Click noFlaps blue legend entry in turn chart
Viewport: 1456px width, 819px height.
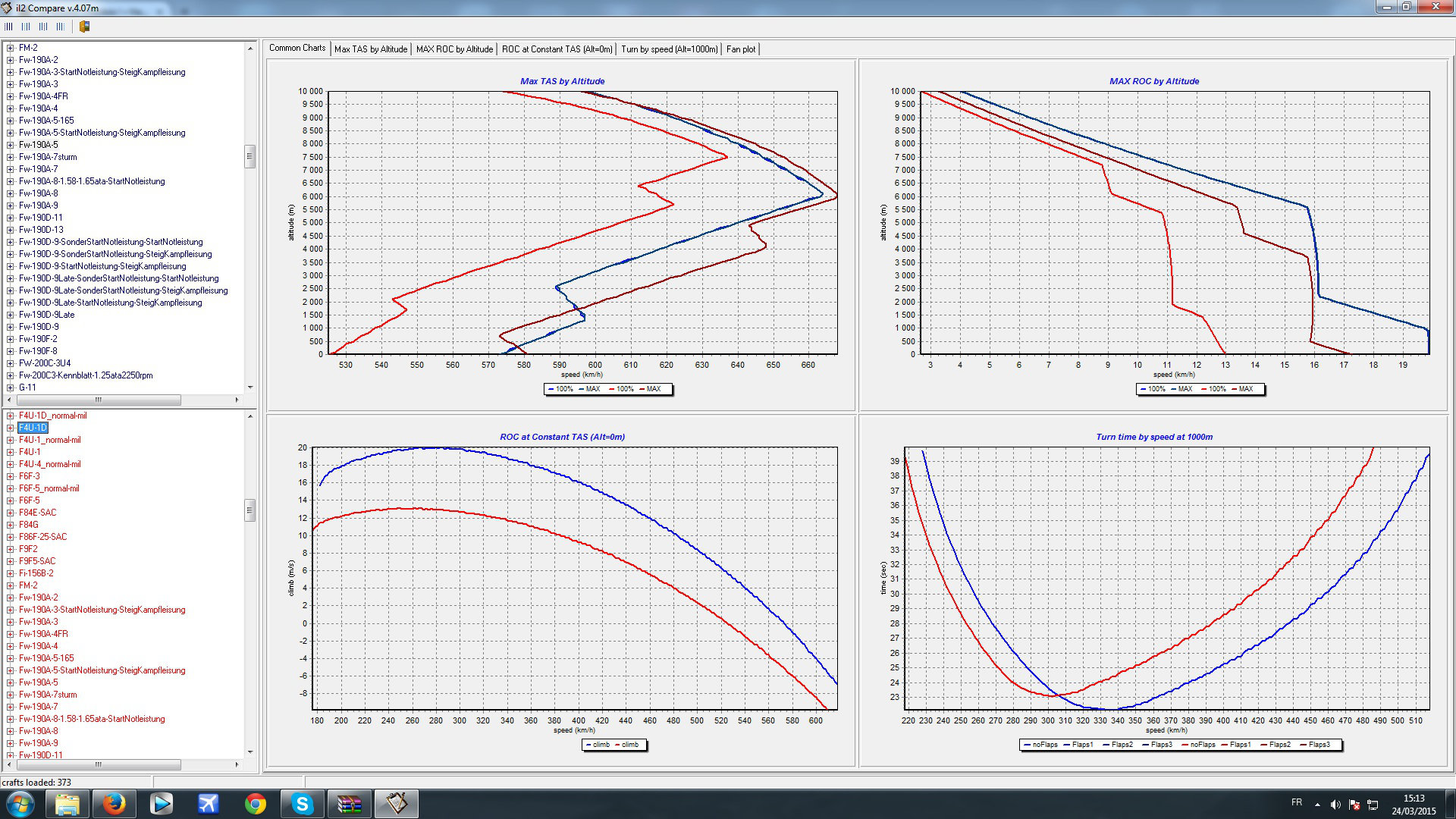(1040, 745)
